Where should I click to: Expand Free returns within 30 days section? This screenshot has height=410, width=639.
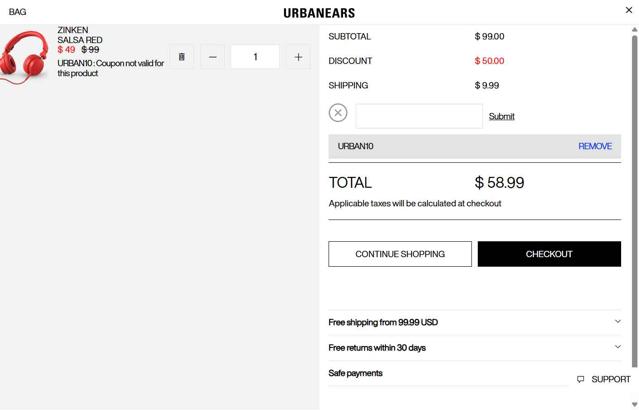click(x=475, y=348)
